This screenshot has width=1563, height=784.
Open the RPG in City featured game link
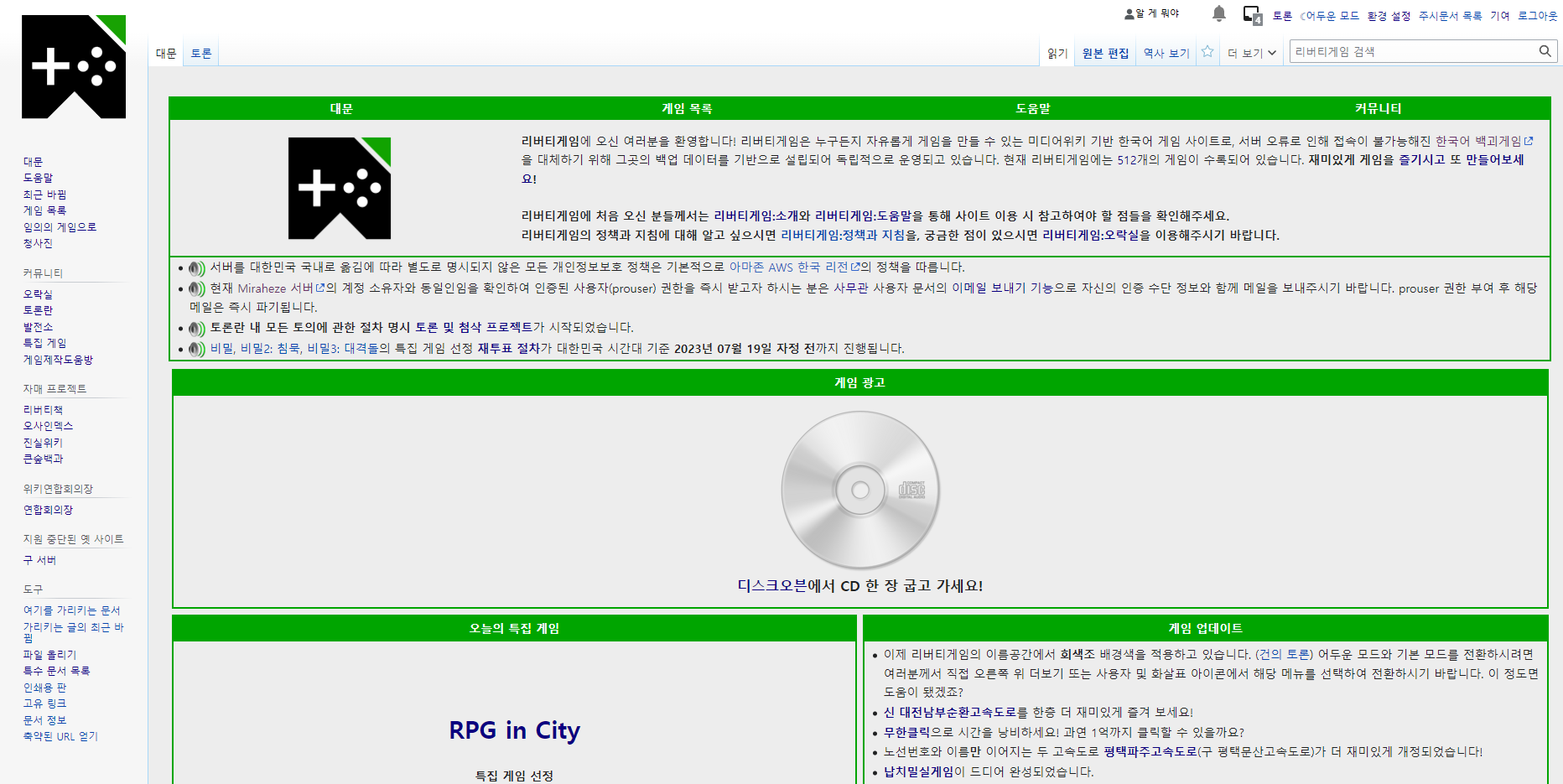pyautogui.click(x=514, y=730)
